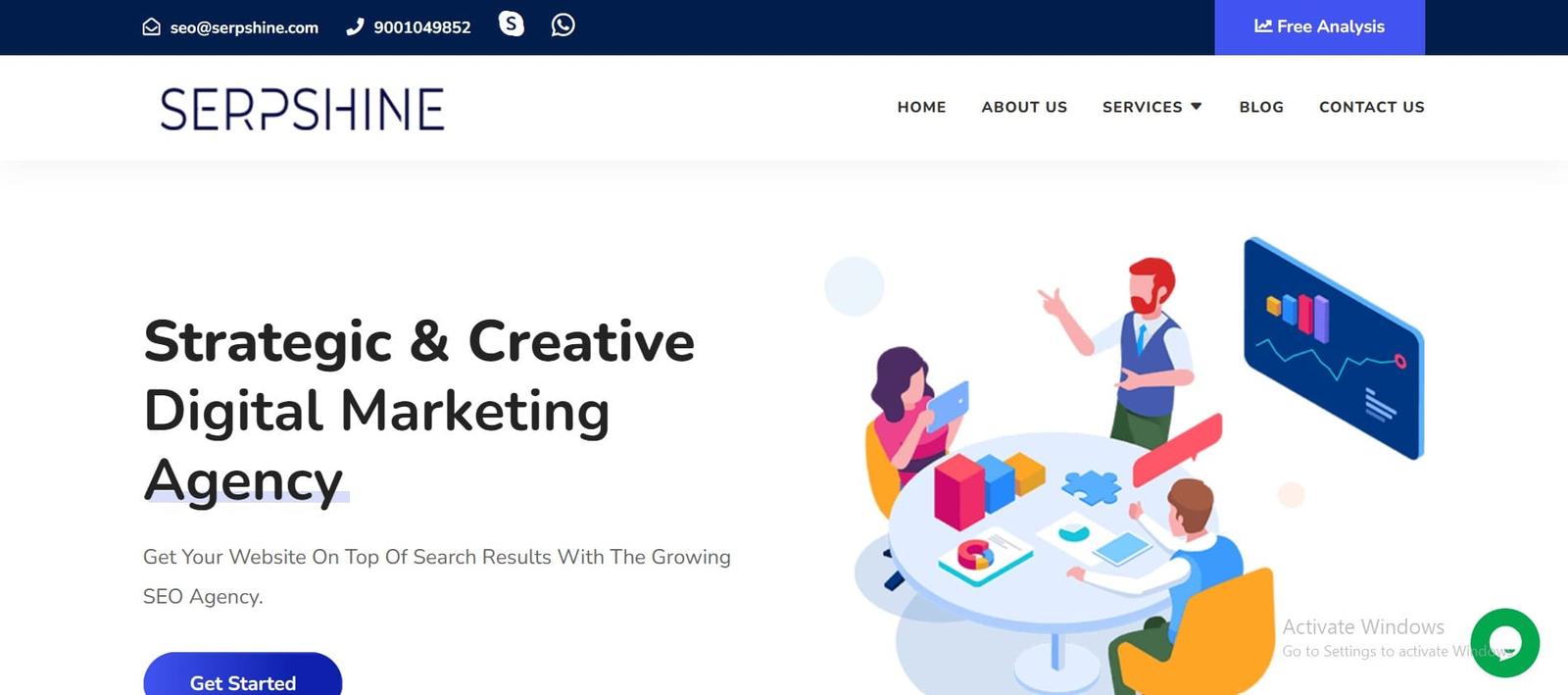Open the SERVICES menu
The width and height of the screenshot is (1568, 695).
tap(1142, 107)
